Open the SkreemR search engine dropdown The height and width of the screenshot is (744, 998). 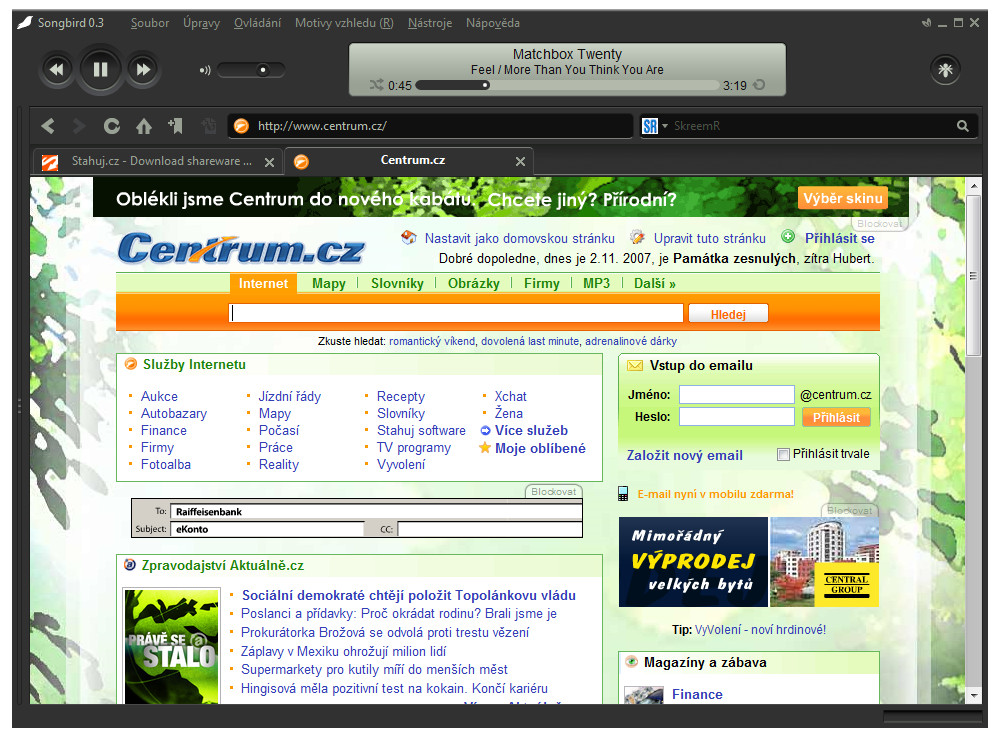coord(654,126)
